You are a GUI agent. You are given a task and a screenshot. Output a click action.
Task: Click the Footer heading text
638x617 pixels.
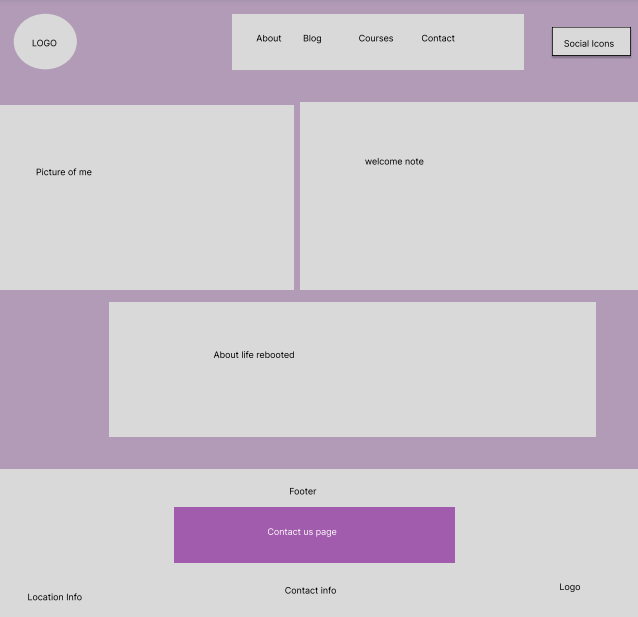click(302, 491)
